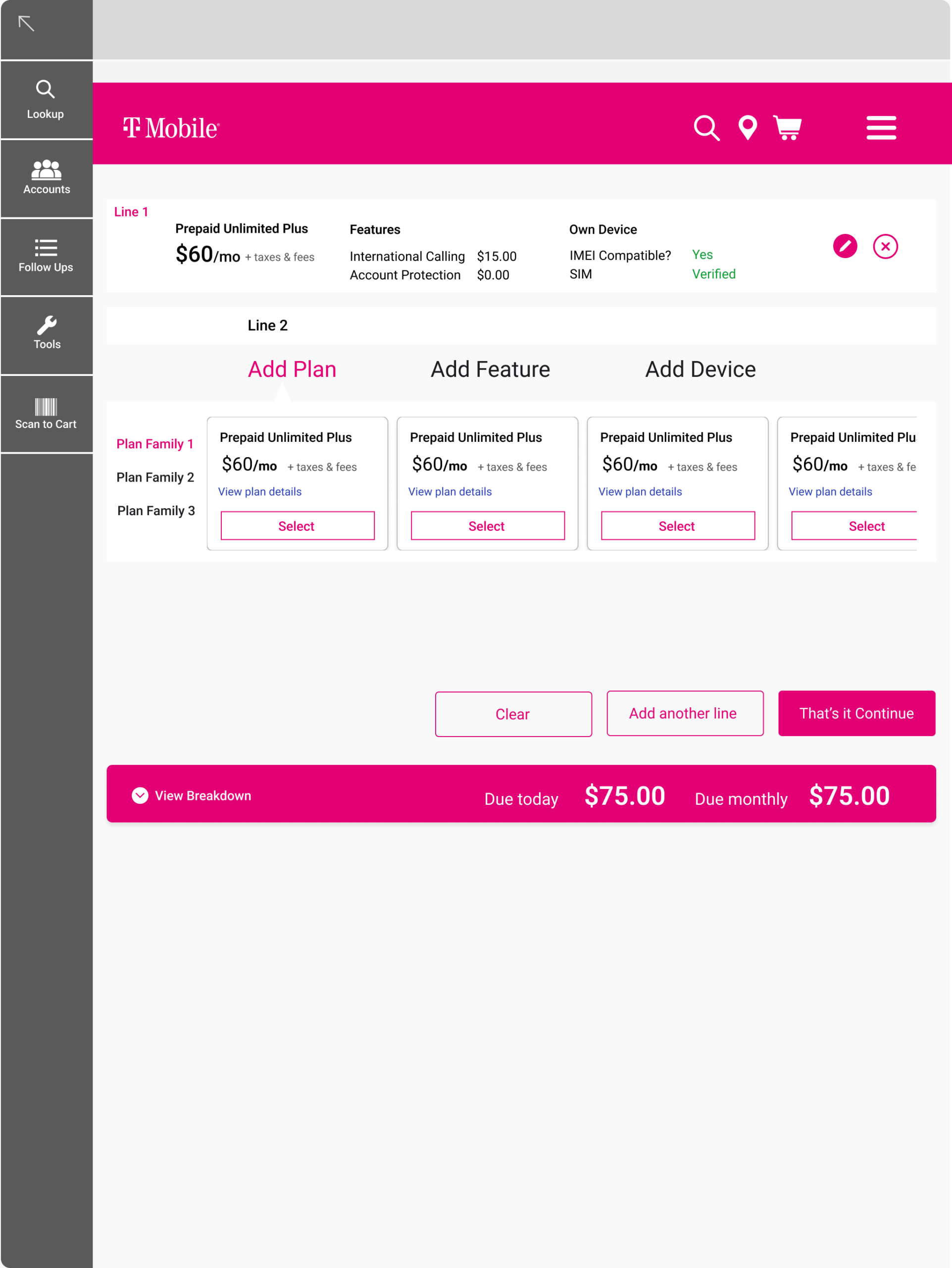Remove Line 1 with the X icon
This screenshot has width=952, height=1268.
[x=885, y=247]
